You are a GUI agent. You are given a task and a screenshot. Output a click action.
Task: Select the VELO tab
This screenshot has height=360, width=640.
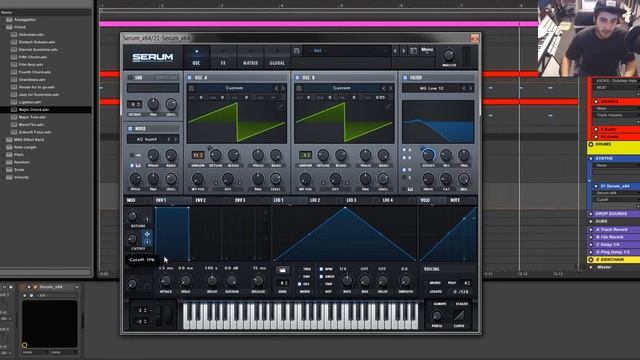pyautogui.click(x=425, y=200)
